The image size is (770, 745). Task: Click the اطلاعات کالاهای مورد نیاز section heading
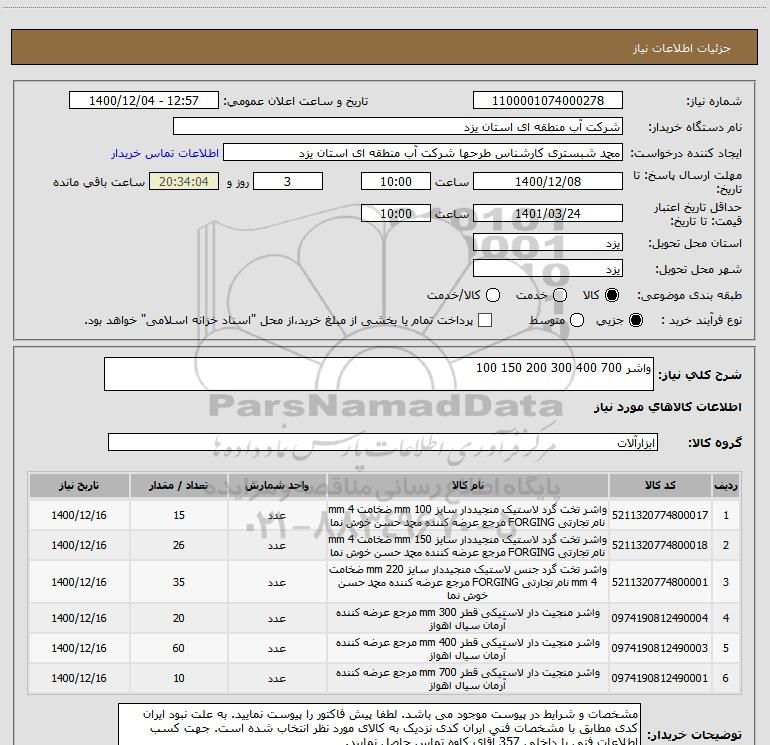click(x=668, y=407)
